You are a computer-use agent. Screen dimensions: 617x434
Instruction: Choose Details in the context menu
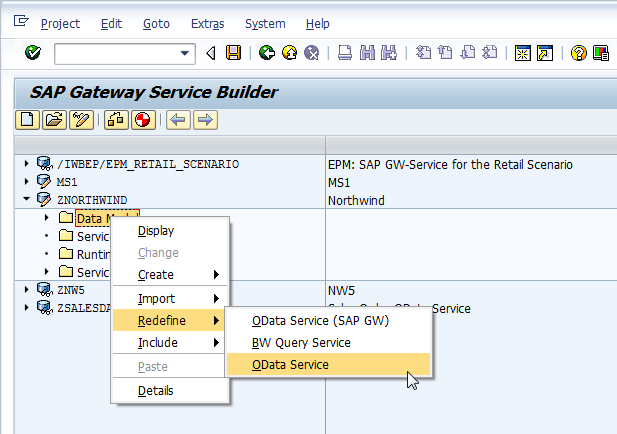[170, 391]
